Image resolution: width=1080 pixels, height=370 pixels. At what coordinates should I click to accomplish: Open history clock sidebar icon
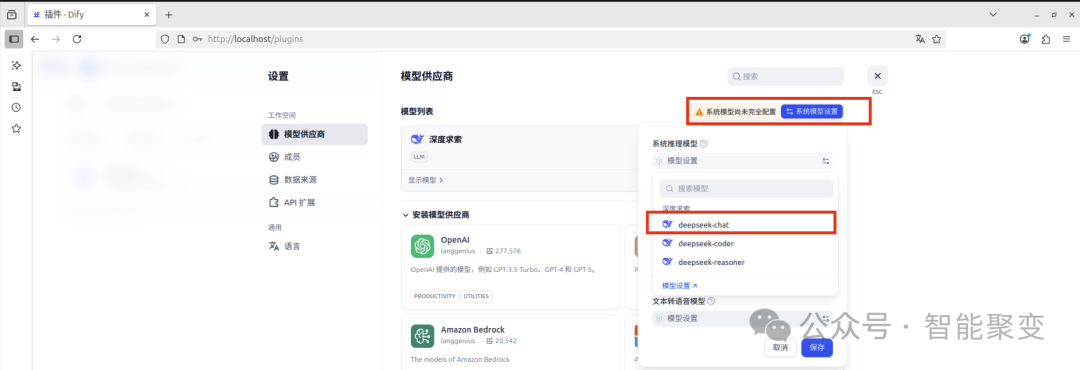[x=16, y=107]
